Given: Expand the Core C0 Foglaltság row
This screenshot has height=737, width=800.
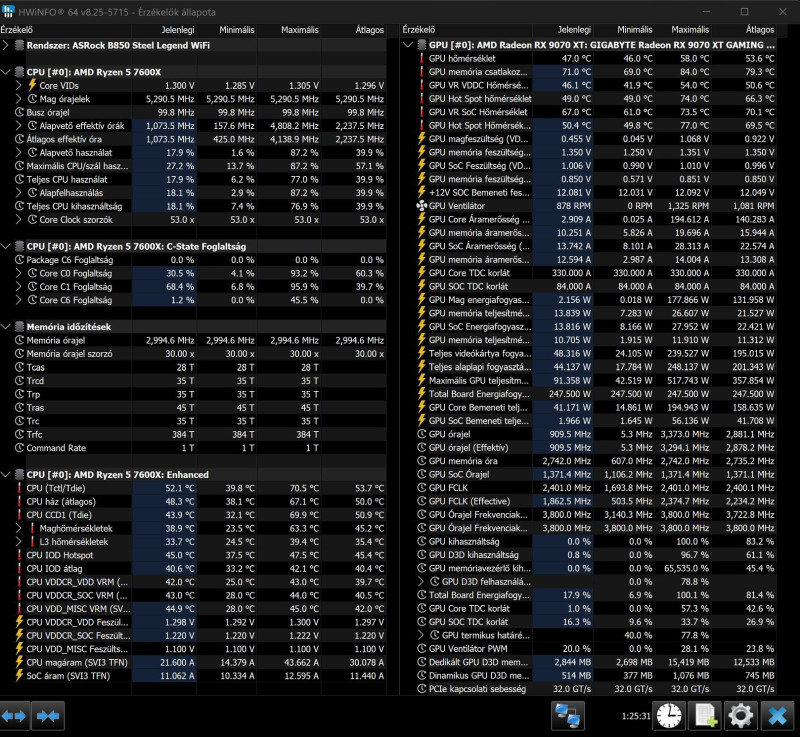Looking at the screenshot, I should [19, 273].
